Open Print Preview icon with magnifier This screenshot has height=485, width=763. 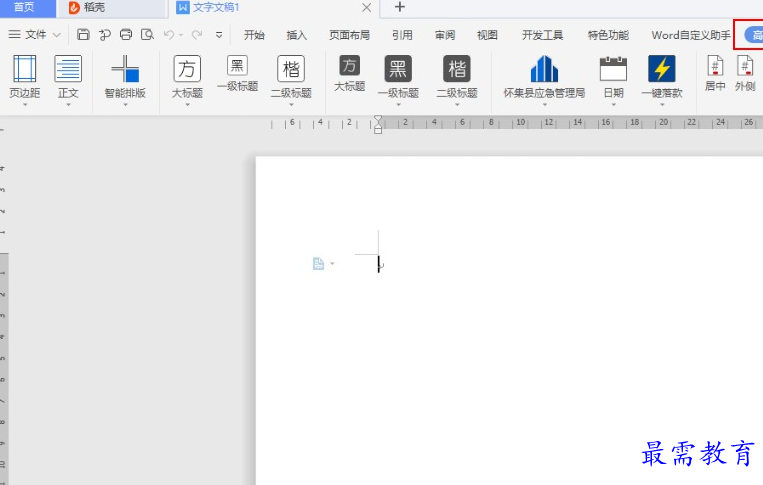tap(147, 35)
